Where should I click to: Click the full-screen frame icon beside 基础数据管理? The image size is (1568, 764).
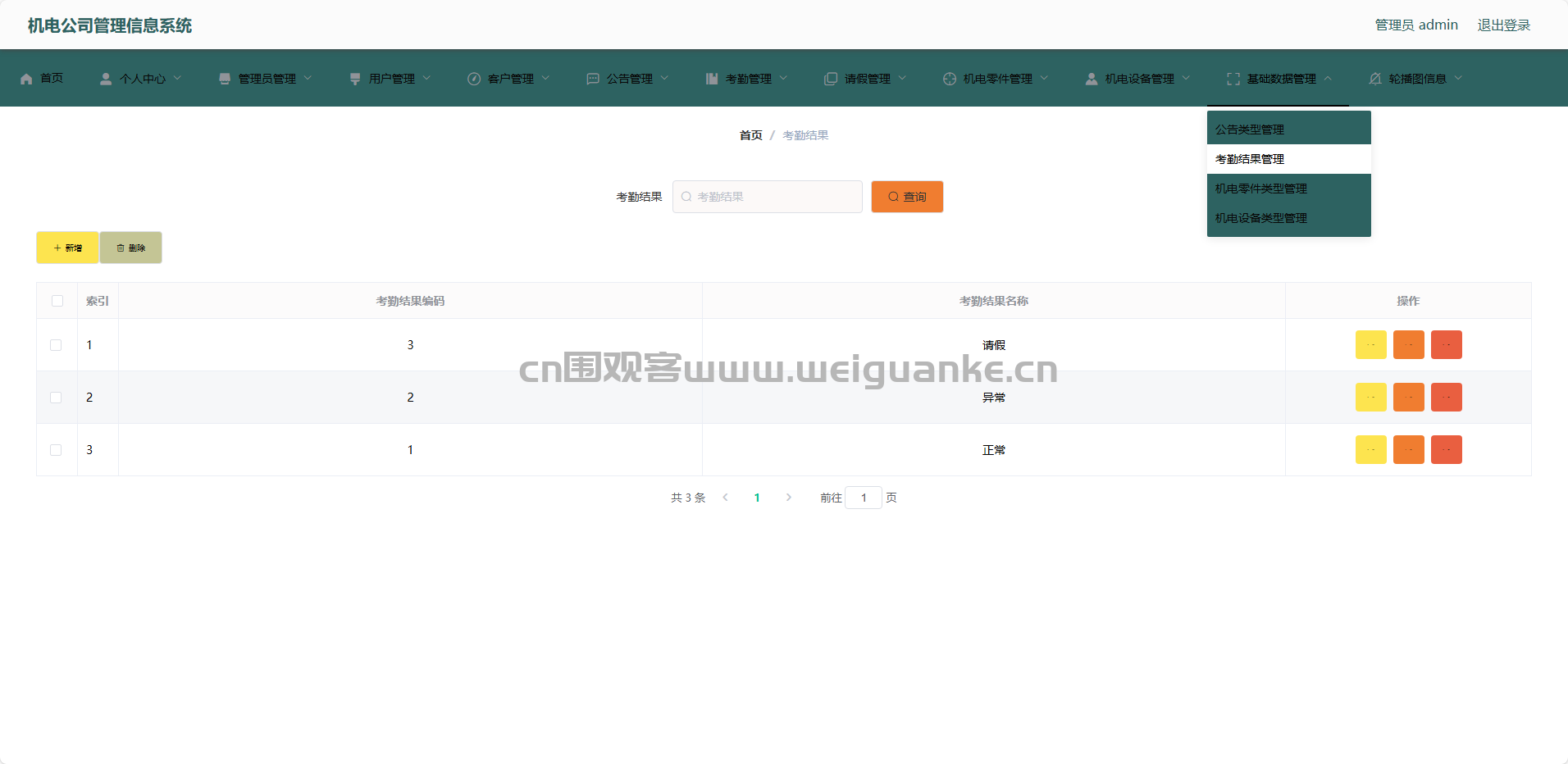click(x=1233, y=79)
